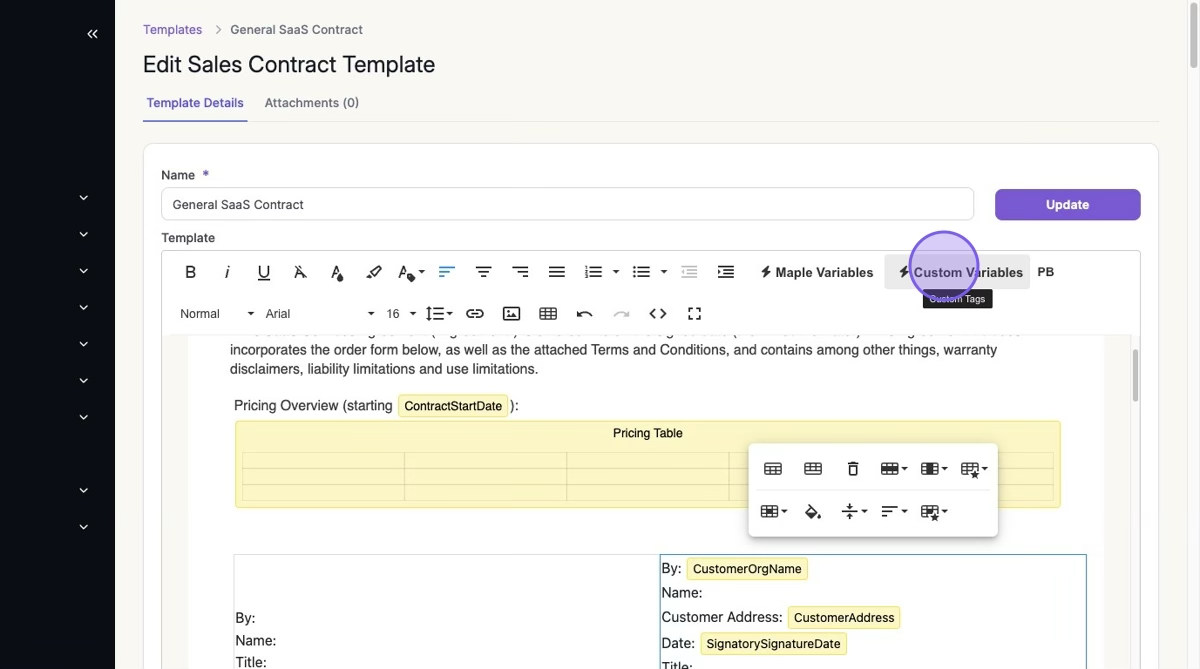This screenshot has width=1200, height=669.
Task: Click the insert image icon
Action: (x=511, y=314)
